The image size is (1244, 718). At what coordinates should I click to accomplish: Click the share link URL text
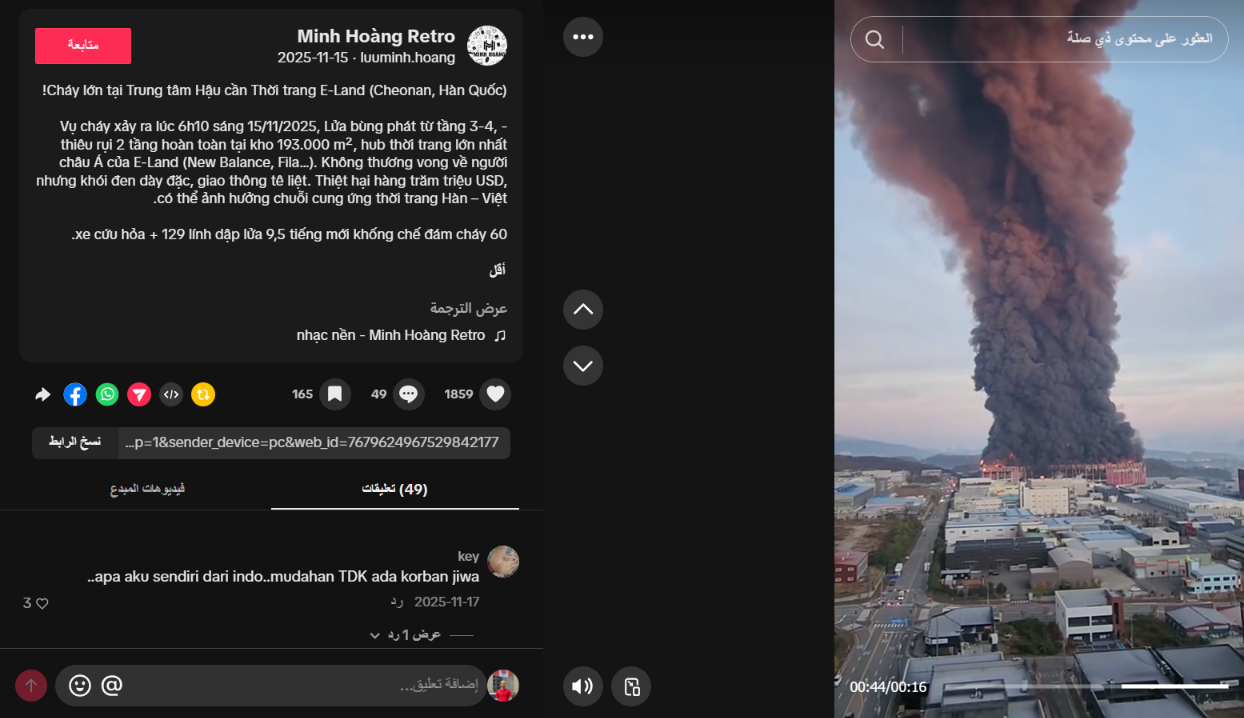click(312, 443)
